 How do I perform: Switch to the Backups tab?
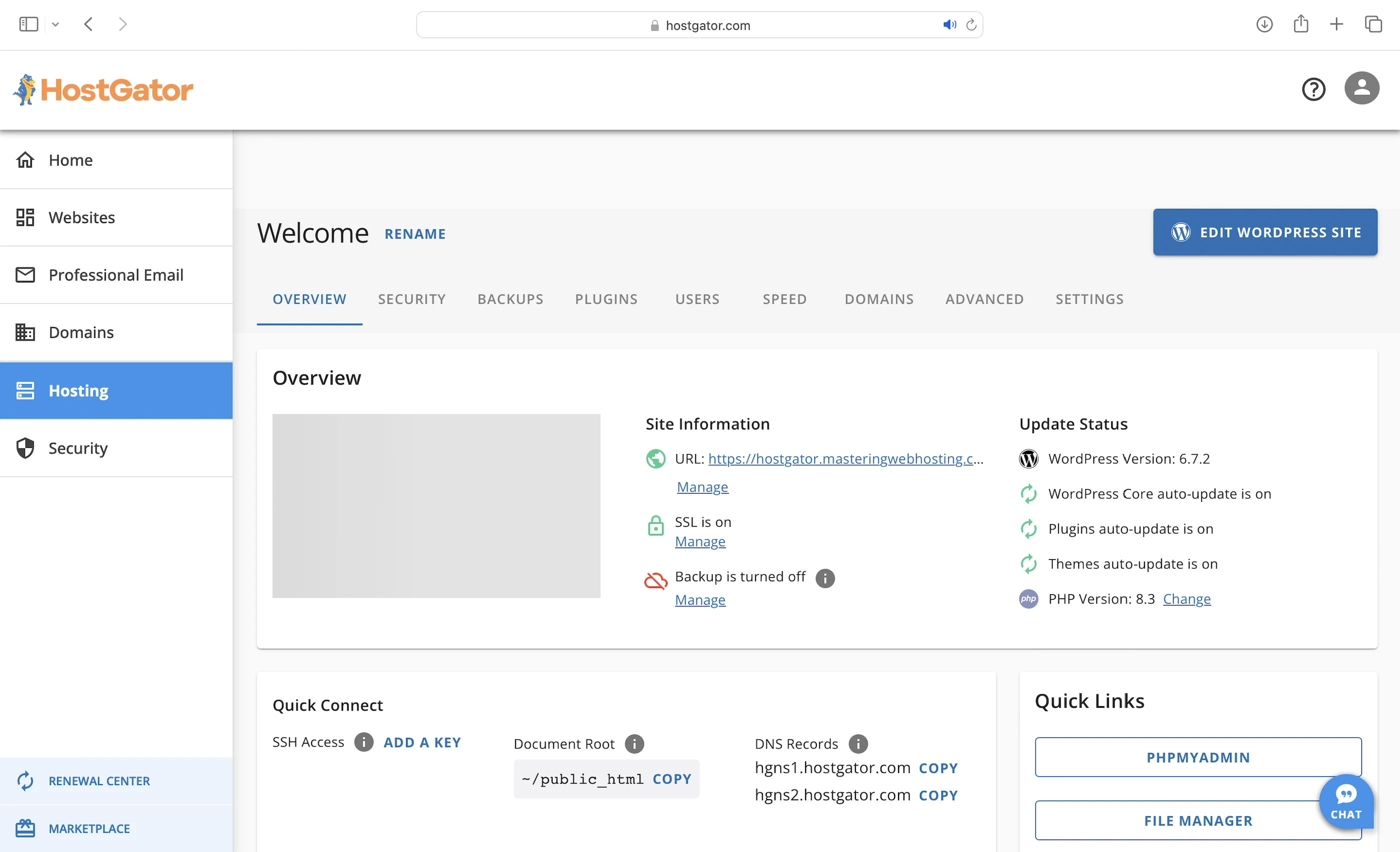tap(509, 299)
